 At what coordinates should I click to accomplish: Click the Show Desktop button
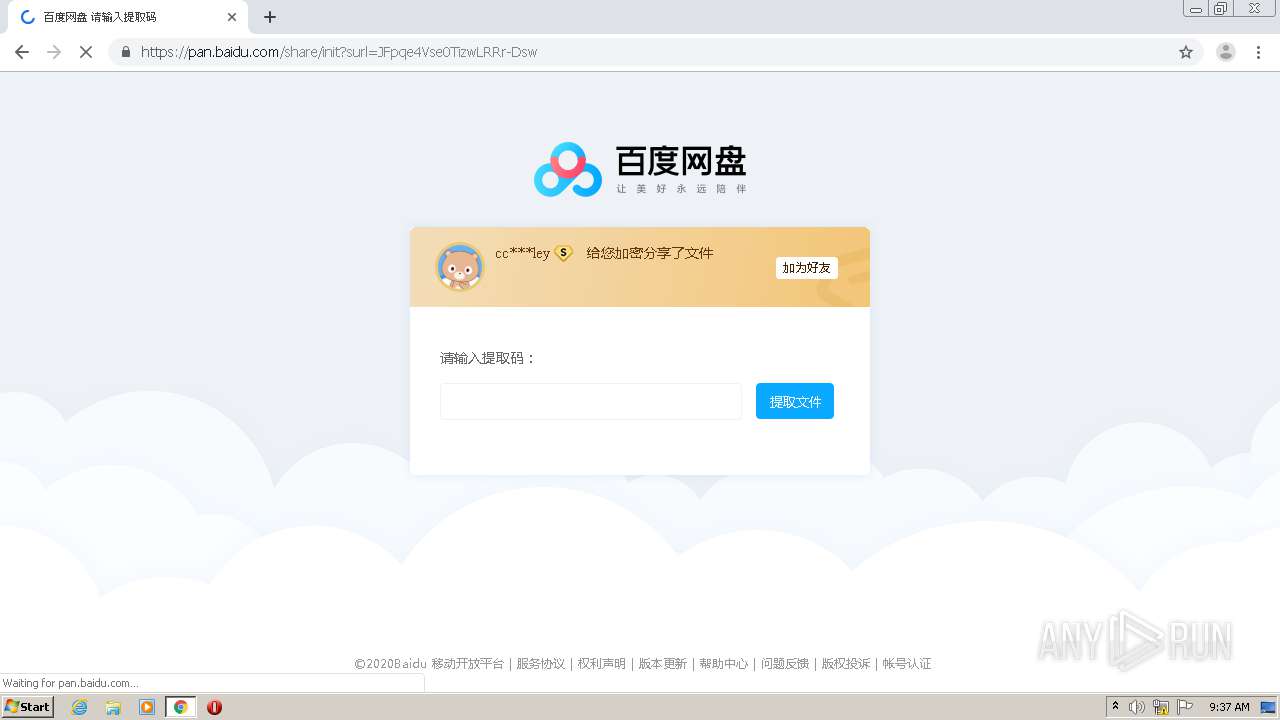[x=1269, y=707]
